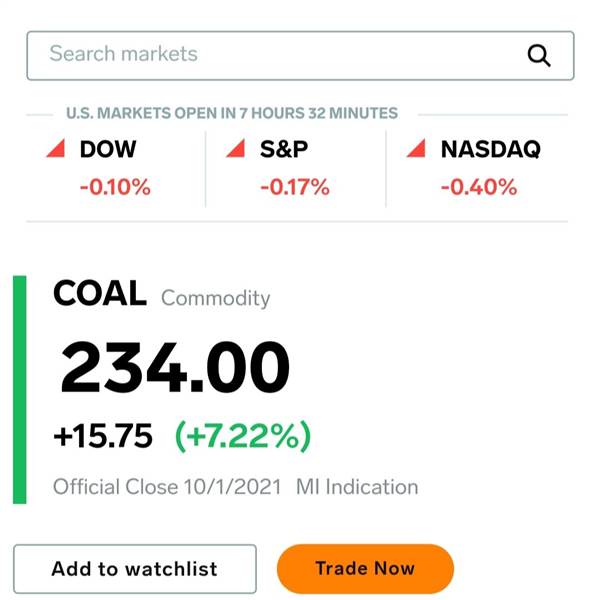Click the 234.00 coal price
Viewport: 600px width, 600px height.
175,367
